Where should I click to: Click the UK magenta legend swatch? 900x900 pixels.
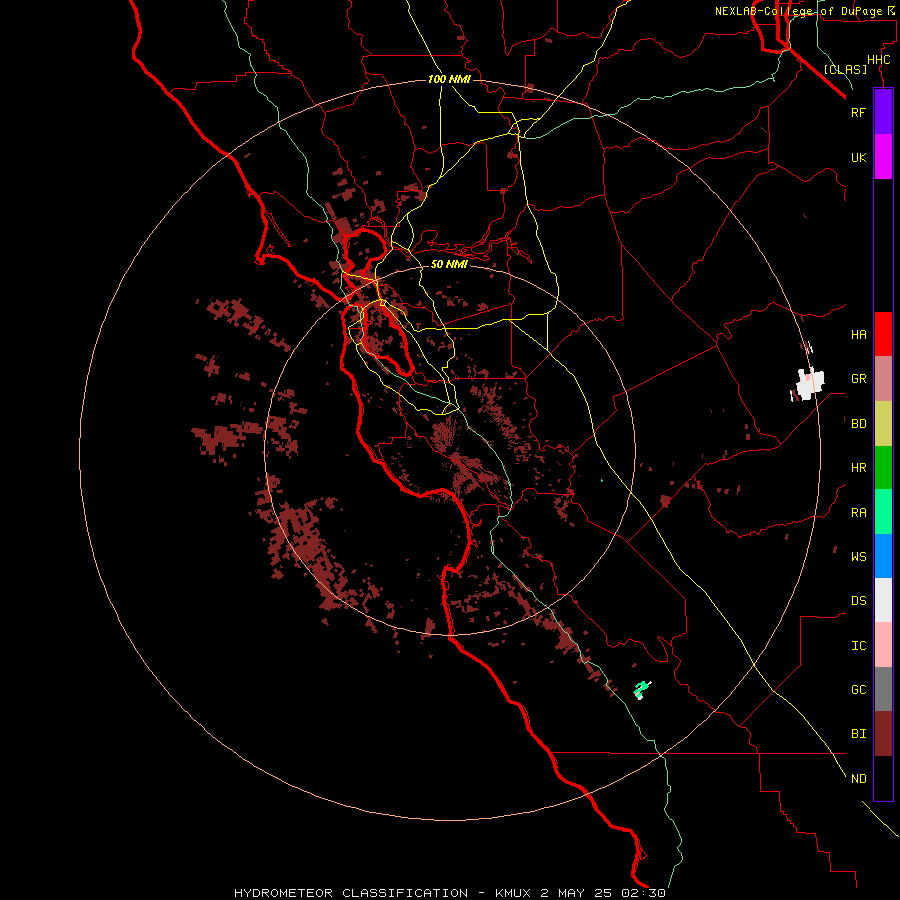[883, 157]
